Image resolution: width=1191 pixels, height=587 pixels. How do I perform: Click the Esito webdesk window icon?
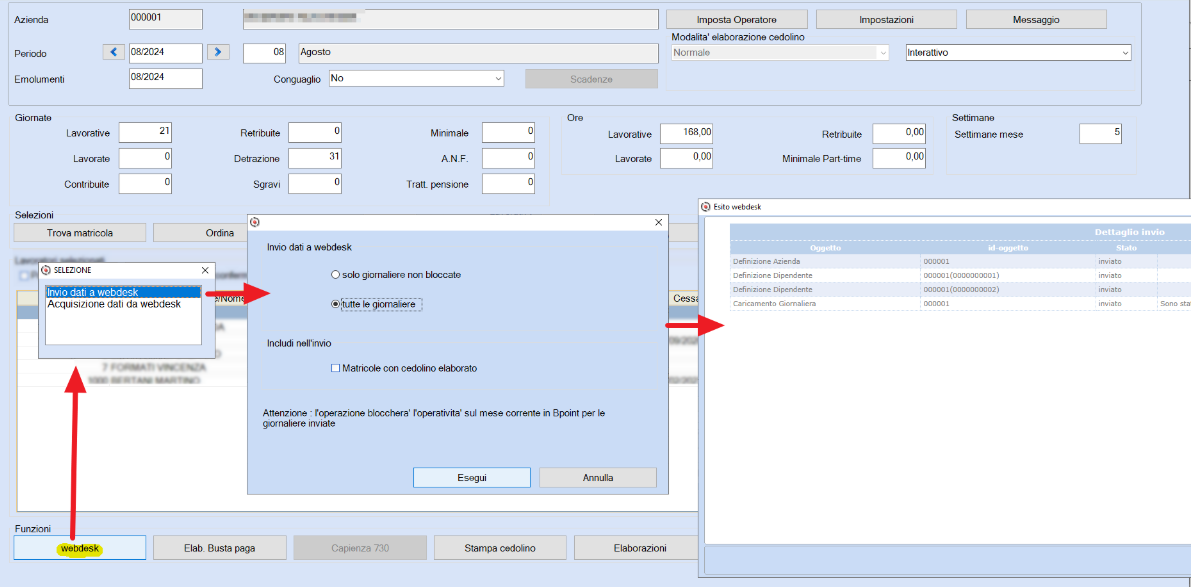tap(706, 206)
